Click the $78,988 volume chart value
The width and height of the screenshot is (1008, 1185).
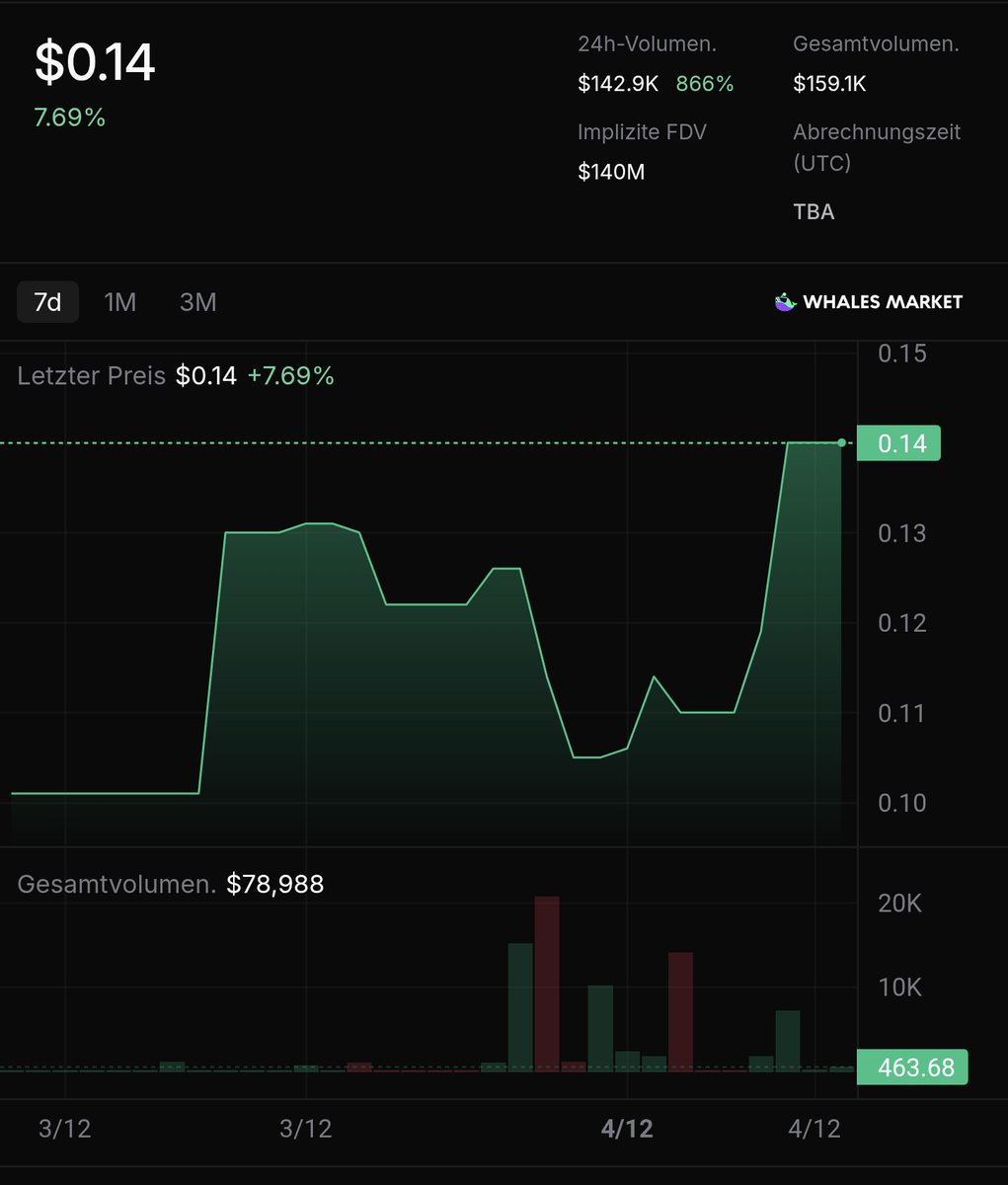(274, 884)
